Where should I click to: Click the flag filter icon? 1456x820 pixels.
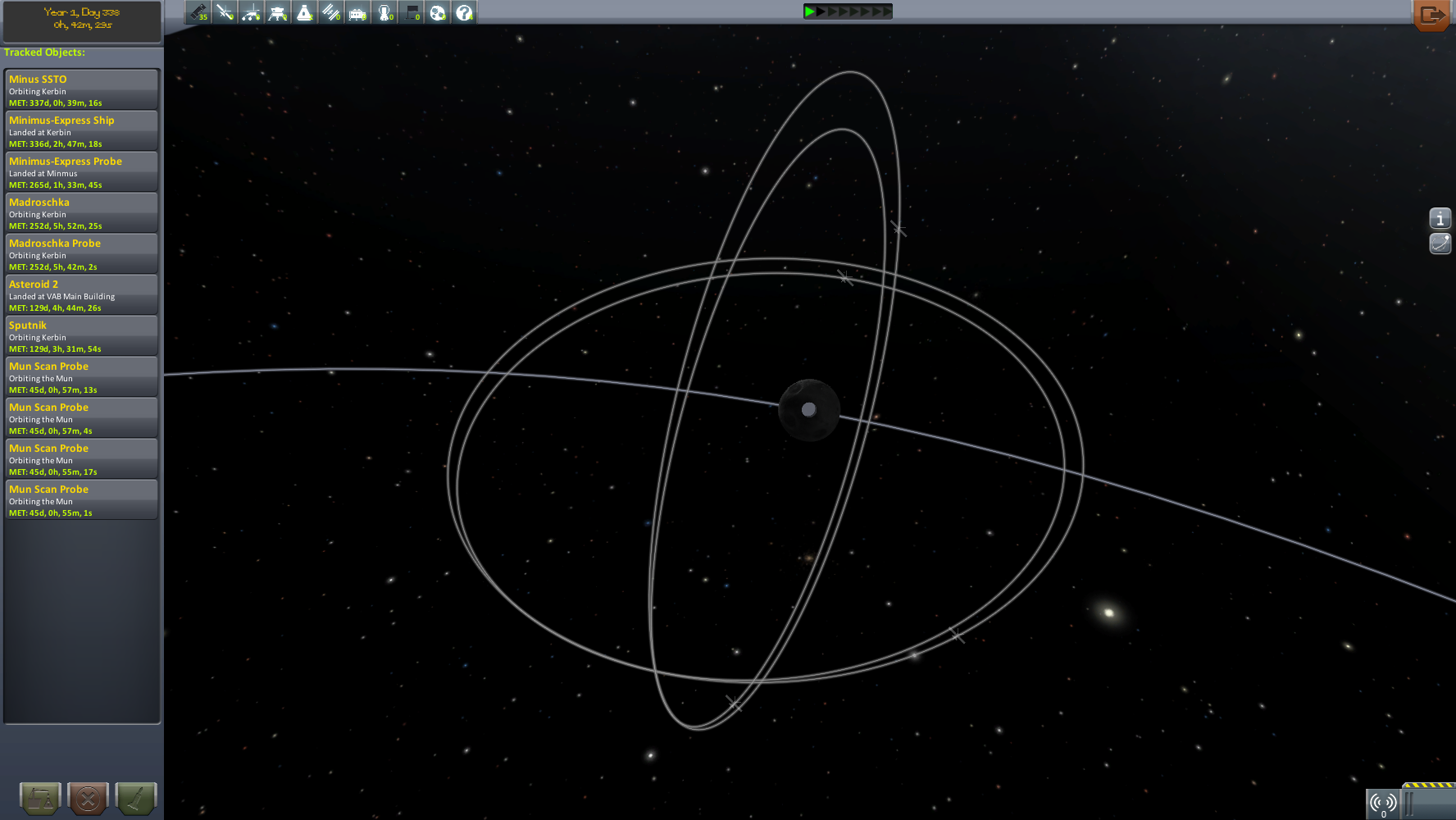411,12
